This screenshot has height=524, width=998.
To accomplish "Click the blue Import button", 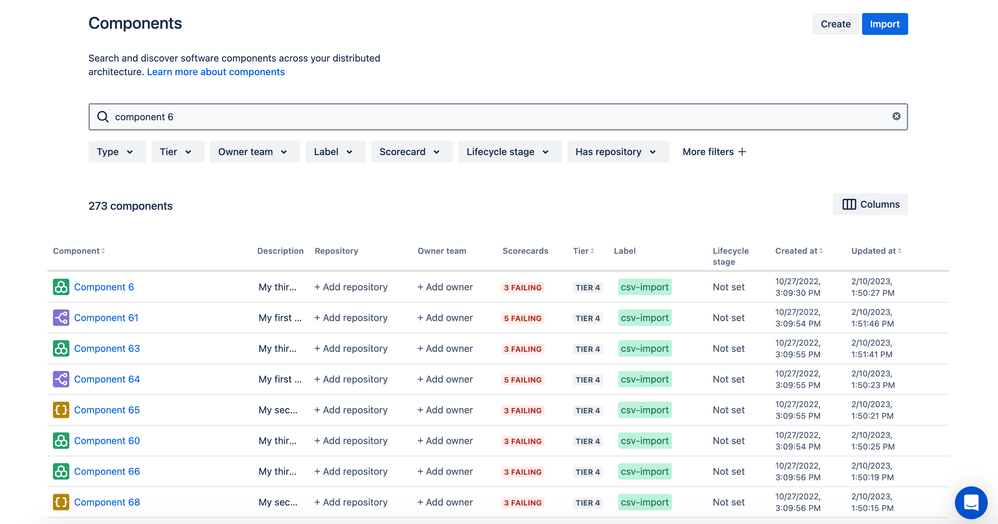I will click(x=885, y=24).
